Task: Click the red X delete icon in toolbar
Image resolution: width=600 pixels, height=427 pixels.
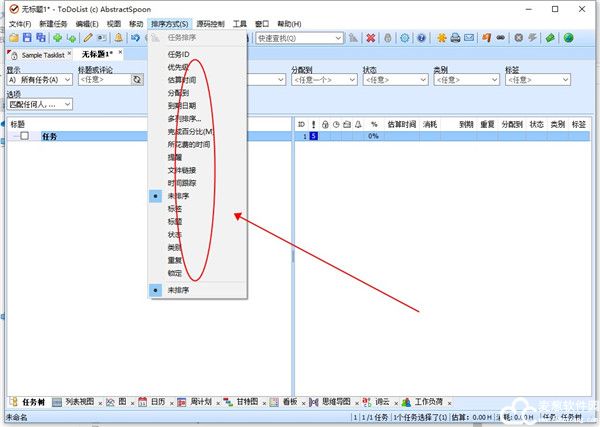Action: (371, 38)
